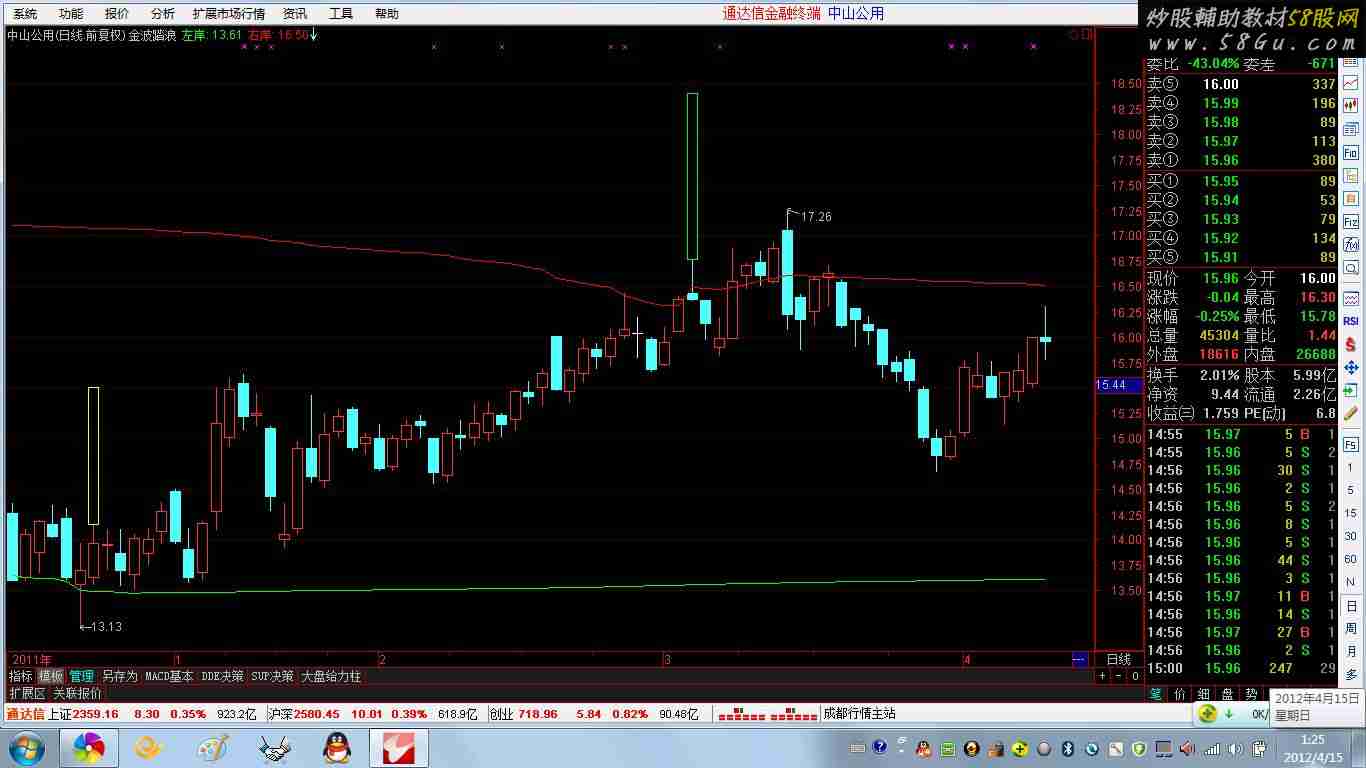Image resolution: width=1366 pixels, height=768 pixels.
Task: Click the line-chart icon in right sidebar
Action: click(x=1351, y=83)
